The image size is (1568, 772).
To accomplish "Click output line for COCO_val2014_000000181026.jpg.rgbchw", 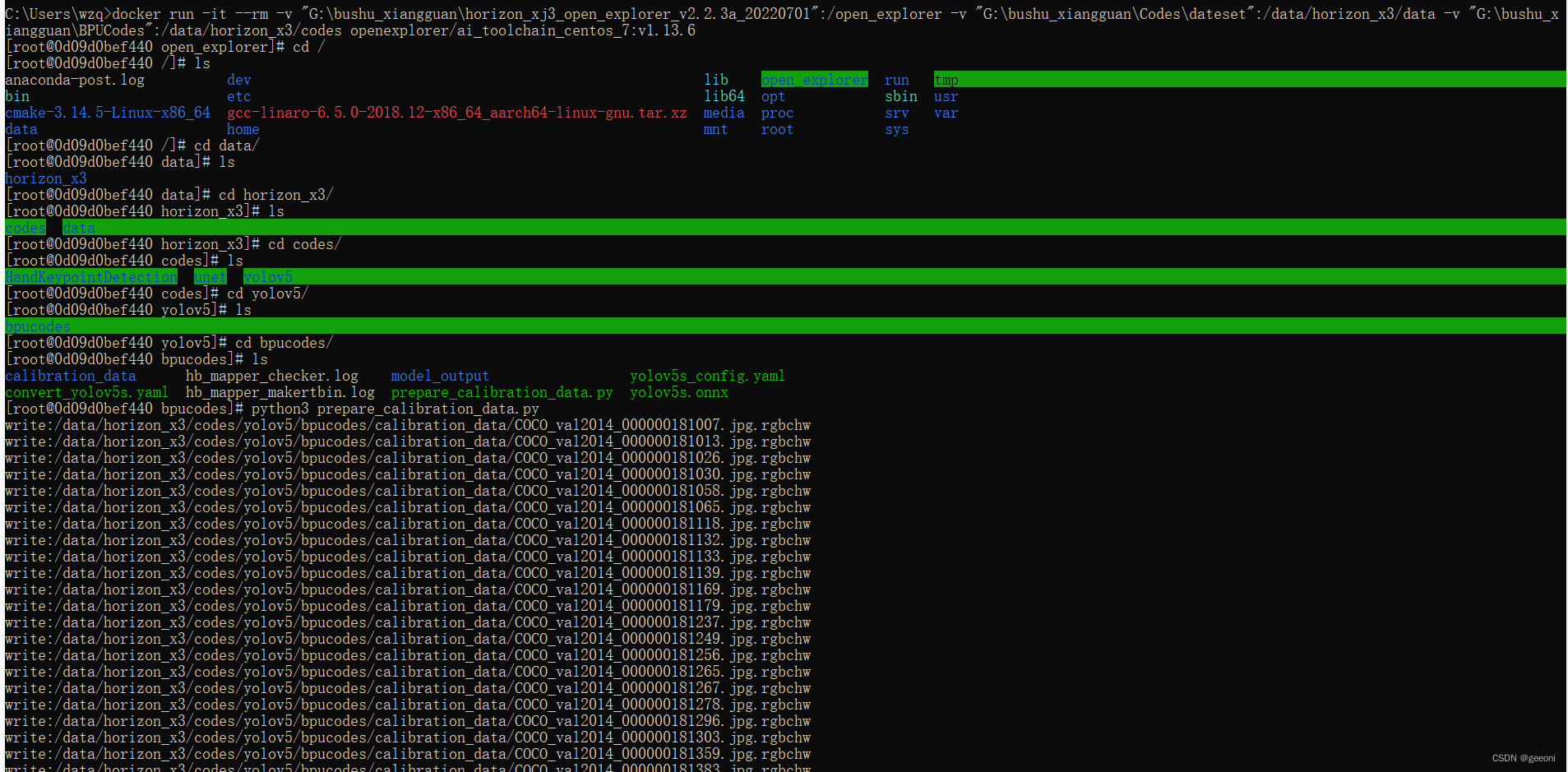I will coord(408,458).
